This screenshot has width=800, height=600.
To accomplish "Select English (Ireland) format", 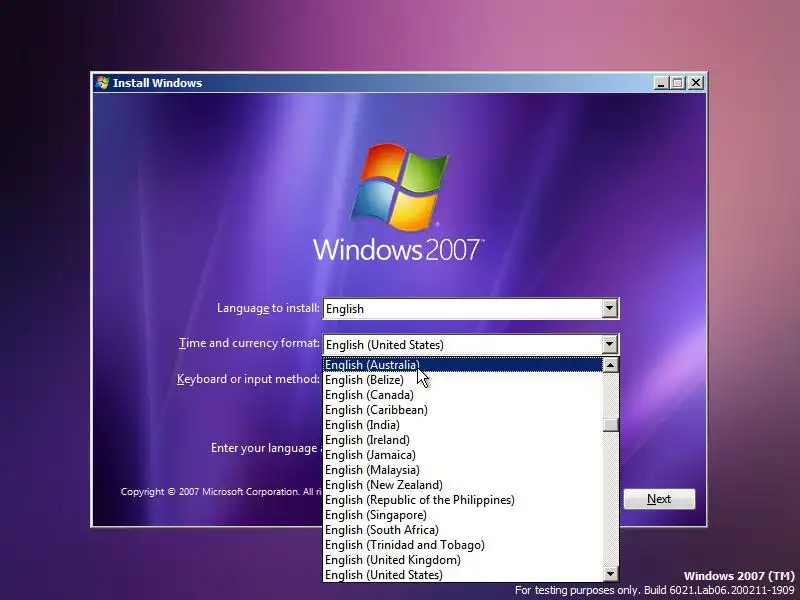I will point(463,440).
